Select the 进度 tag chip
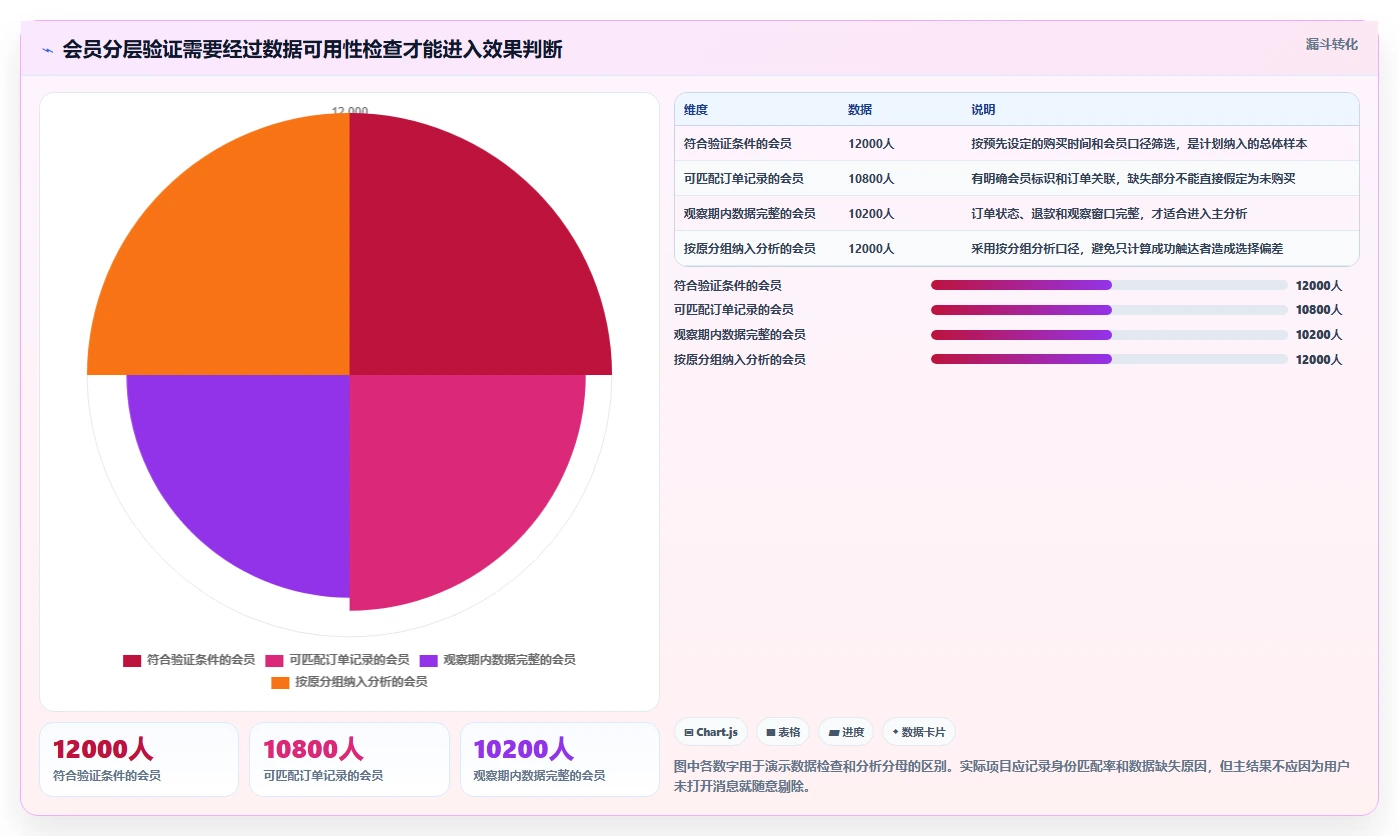 846,732
